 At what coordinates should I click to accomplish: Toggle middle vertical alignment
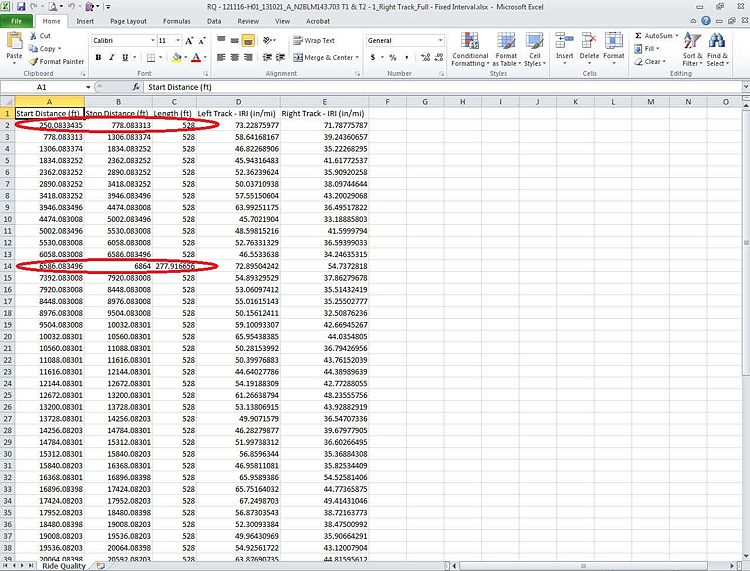(234, 40)
